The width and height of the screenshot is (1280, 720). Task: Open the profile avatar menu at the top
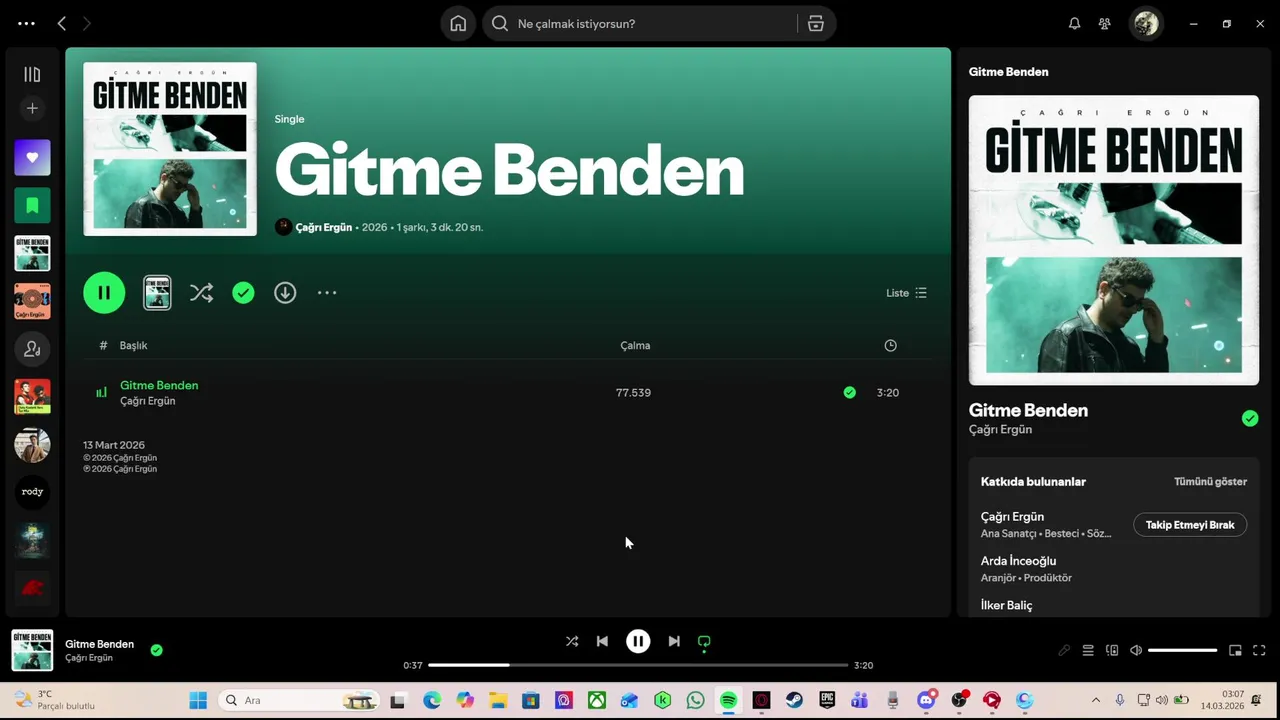pos(1147,23)
